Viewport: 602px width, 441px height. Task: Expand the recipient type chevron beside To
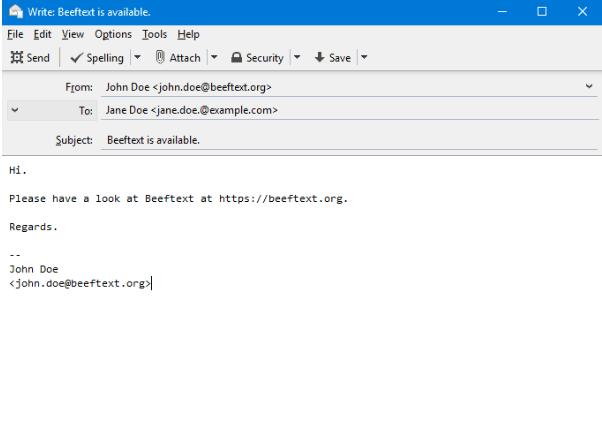click(x=15, y=110)
